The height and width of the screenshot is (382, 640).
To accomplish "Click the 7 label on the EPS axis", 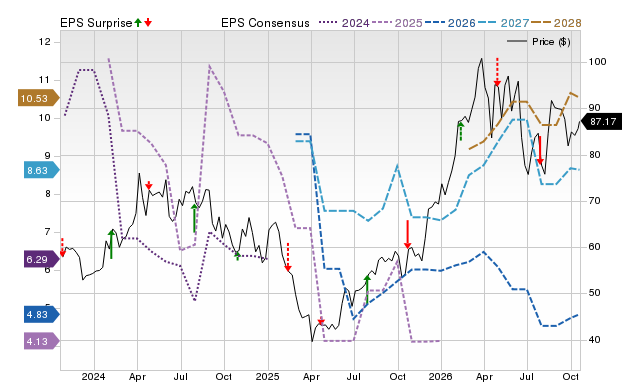I will [x=48, y=232].
